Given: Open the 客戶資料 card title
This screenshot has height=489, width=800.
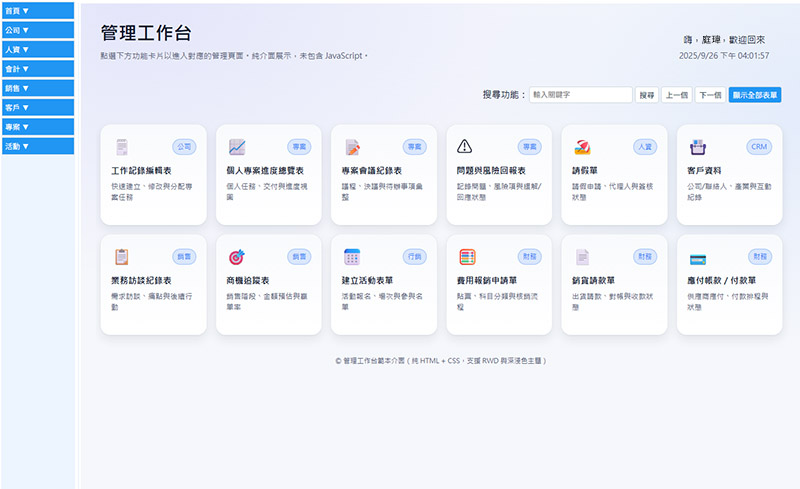Looking at the screenshot, I should pyautogui.click(x=704, y=170).
